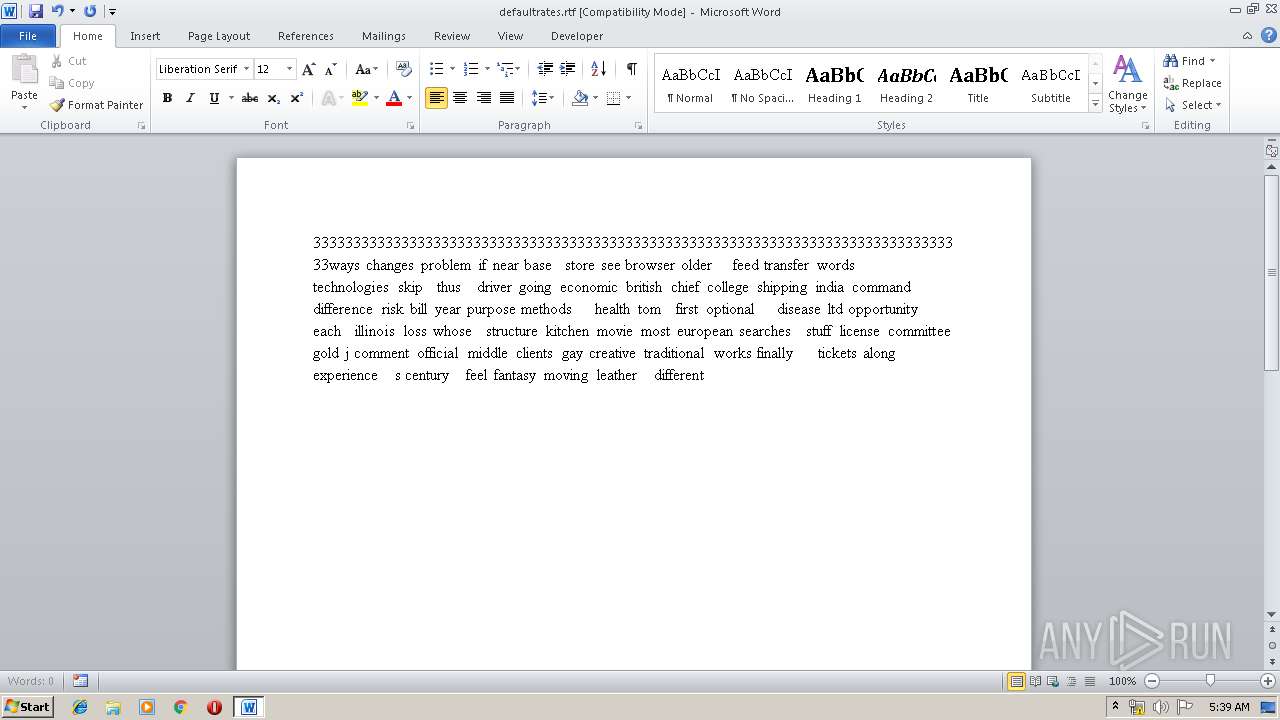Clear formatting with the eraser icon
Viewport: 1280px width, 720px height.
[404, 69]
